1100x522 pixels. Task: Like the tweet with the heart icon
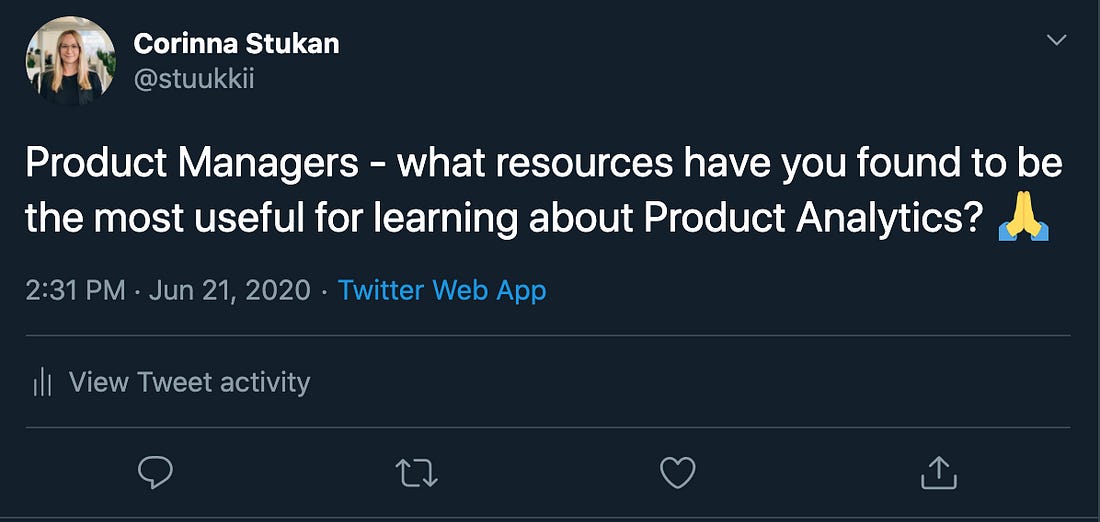[678, 472]
